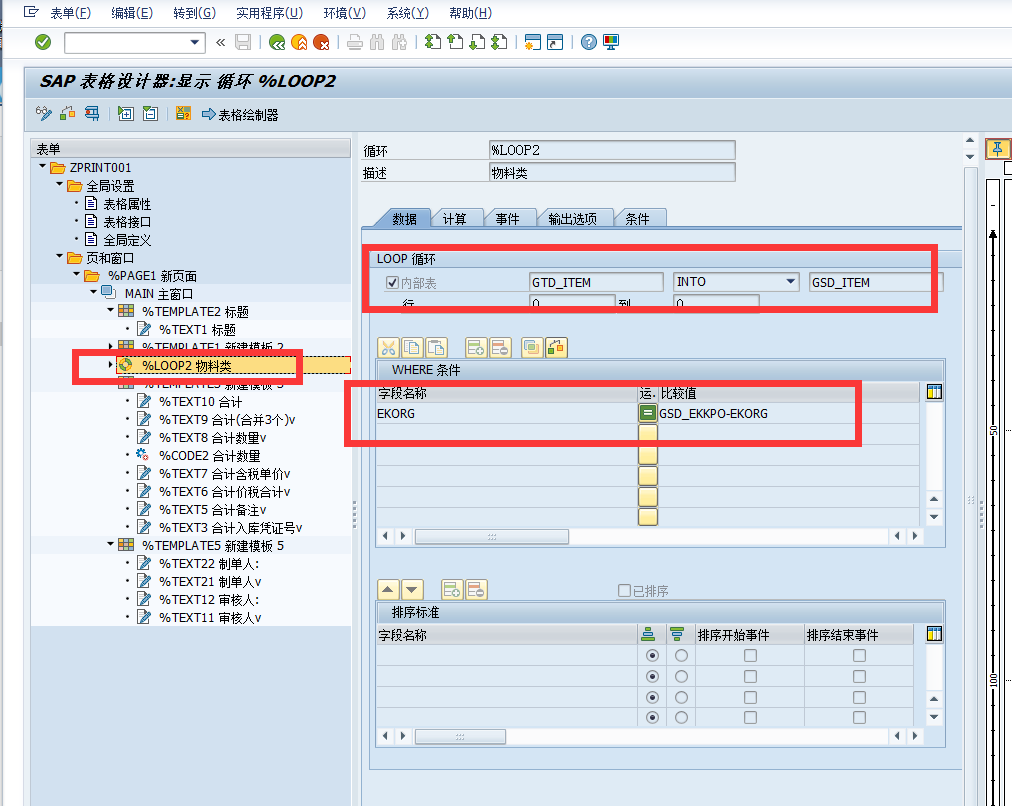The image size is (1012, 806).
Task: Click the red Cancel icon in toolbar
Action: (x=321, y=42)
